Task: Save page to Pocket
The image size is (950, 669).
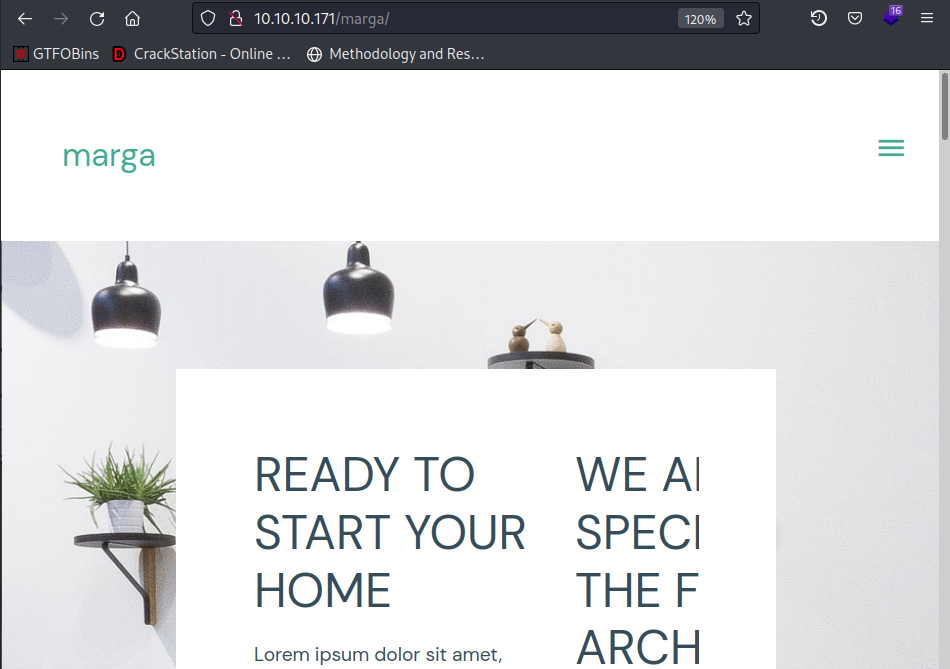Action: click(x=855, y=19)
